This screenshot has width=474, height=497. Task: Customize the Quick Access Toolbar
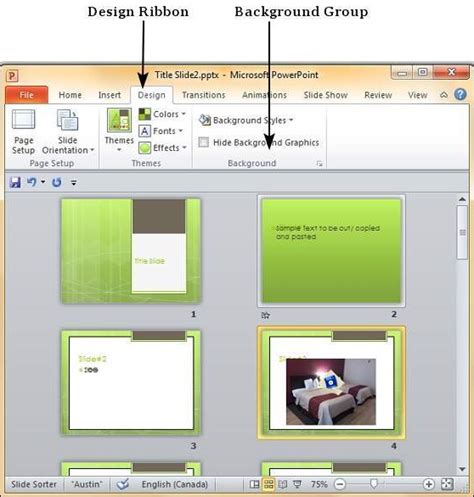(x=74, y=183)
